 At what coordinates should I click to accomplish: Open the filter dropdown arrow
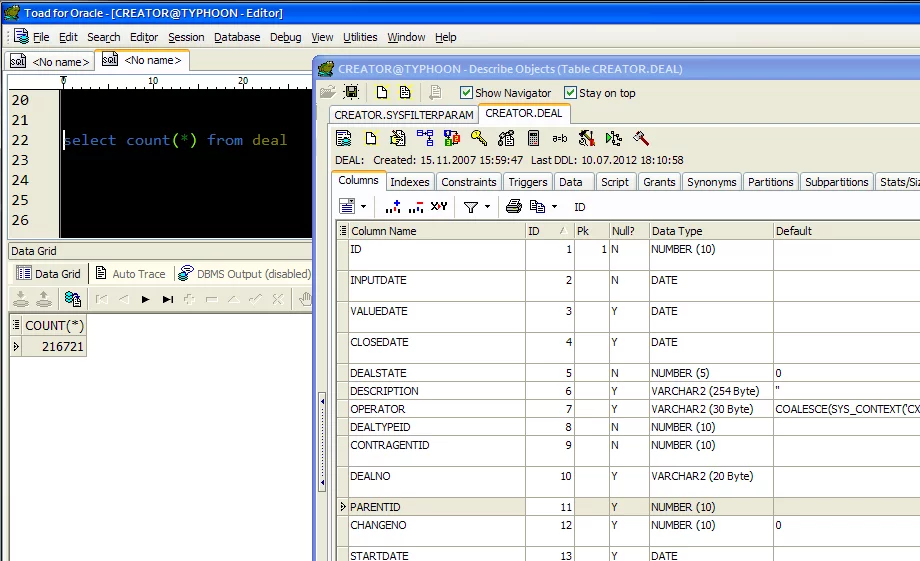click(487, 207)
